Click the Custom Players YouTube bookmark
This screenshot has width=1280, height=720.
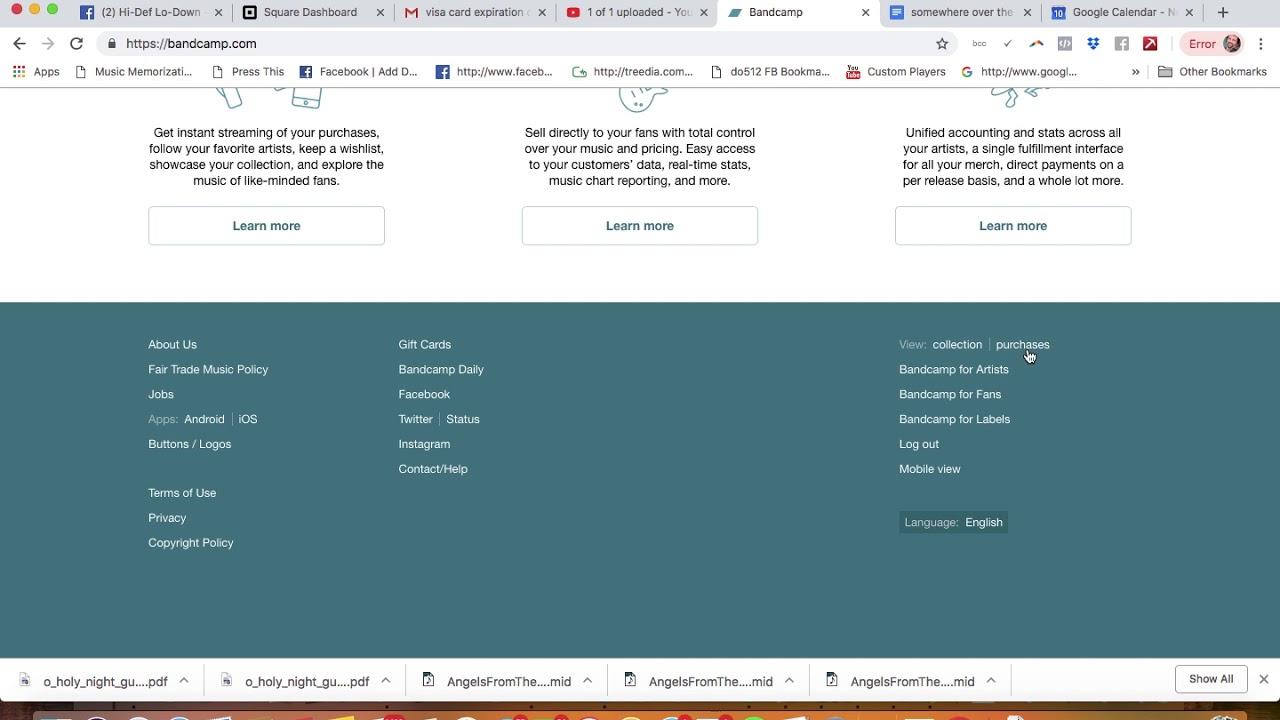point(895,71)
